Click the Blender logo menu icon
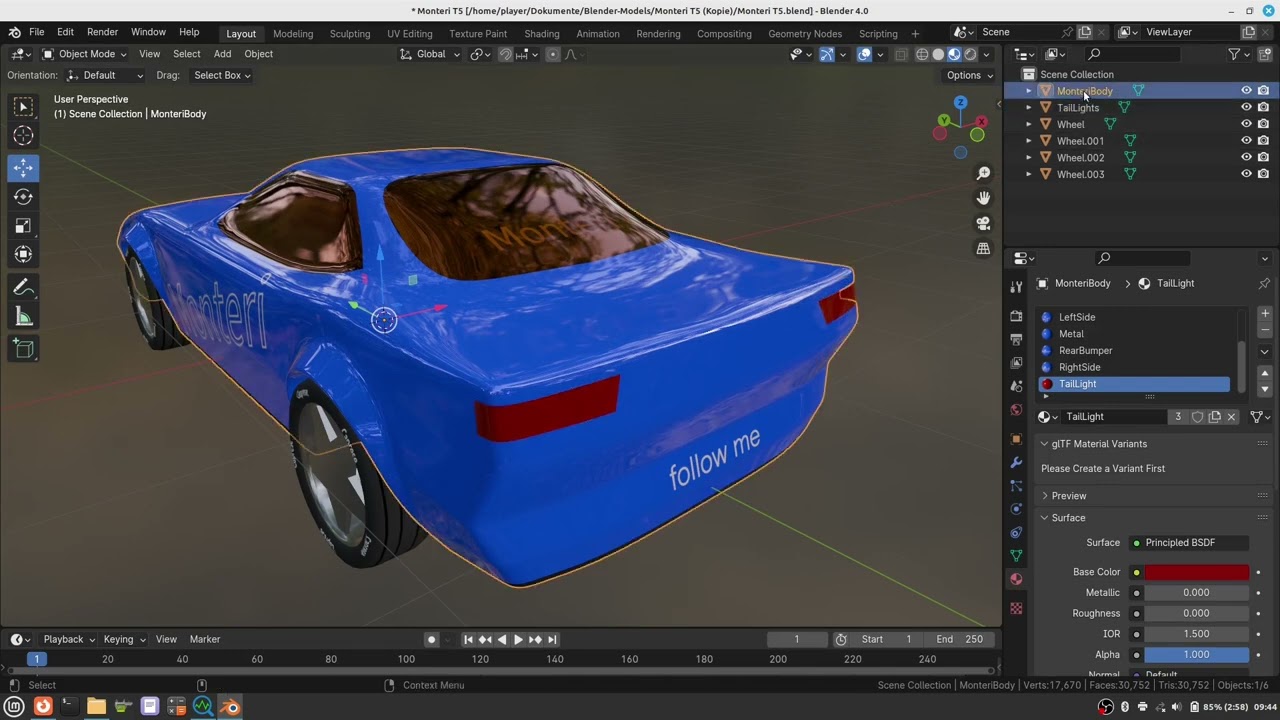 (x=14, y=32)
